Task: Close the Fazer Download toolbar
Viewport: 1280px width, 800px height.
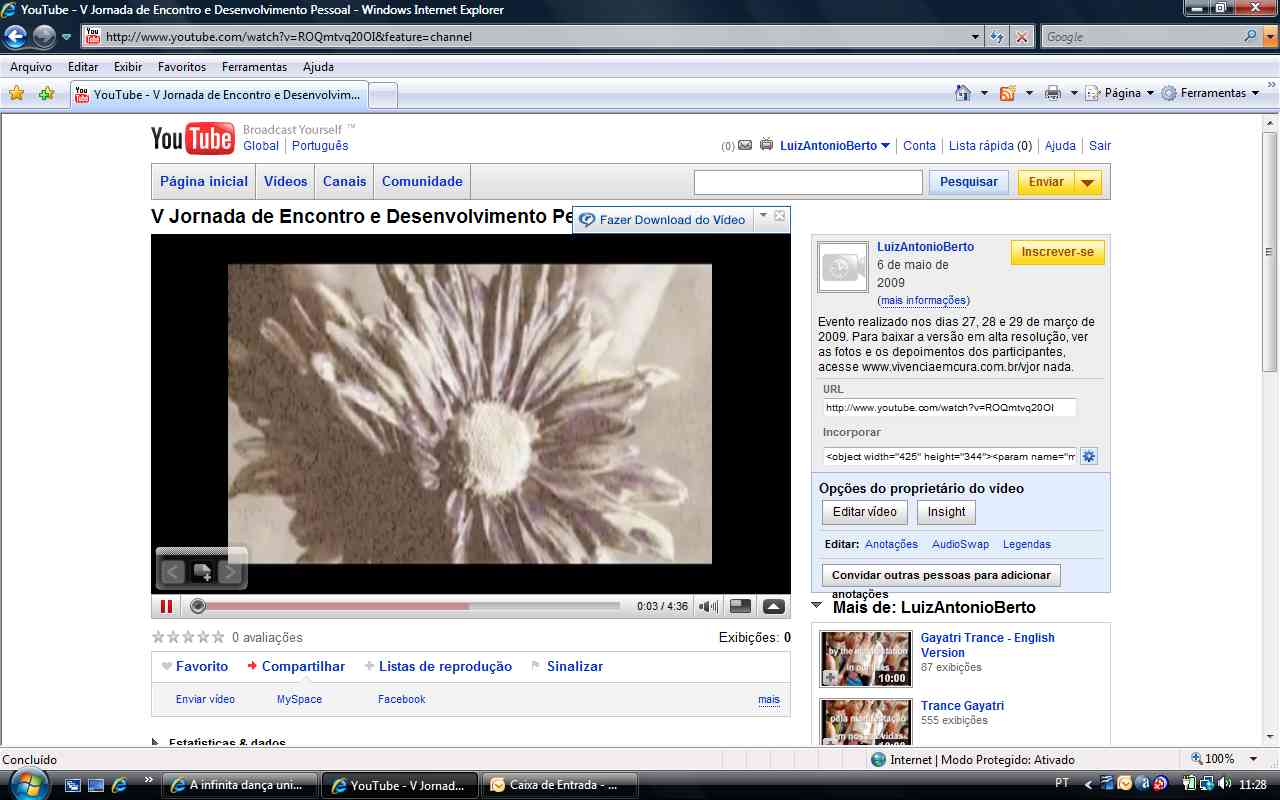Action: pos(780,215)
